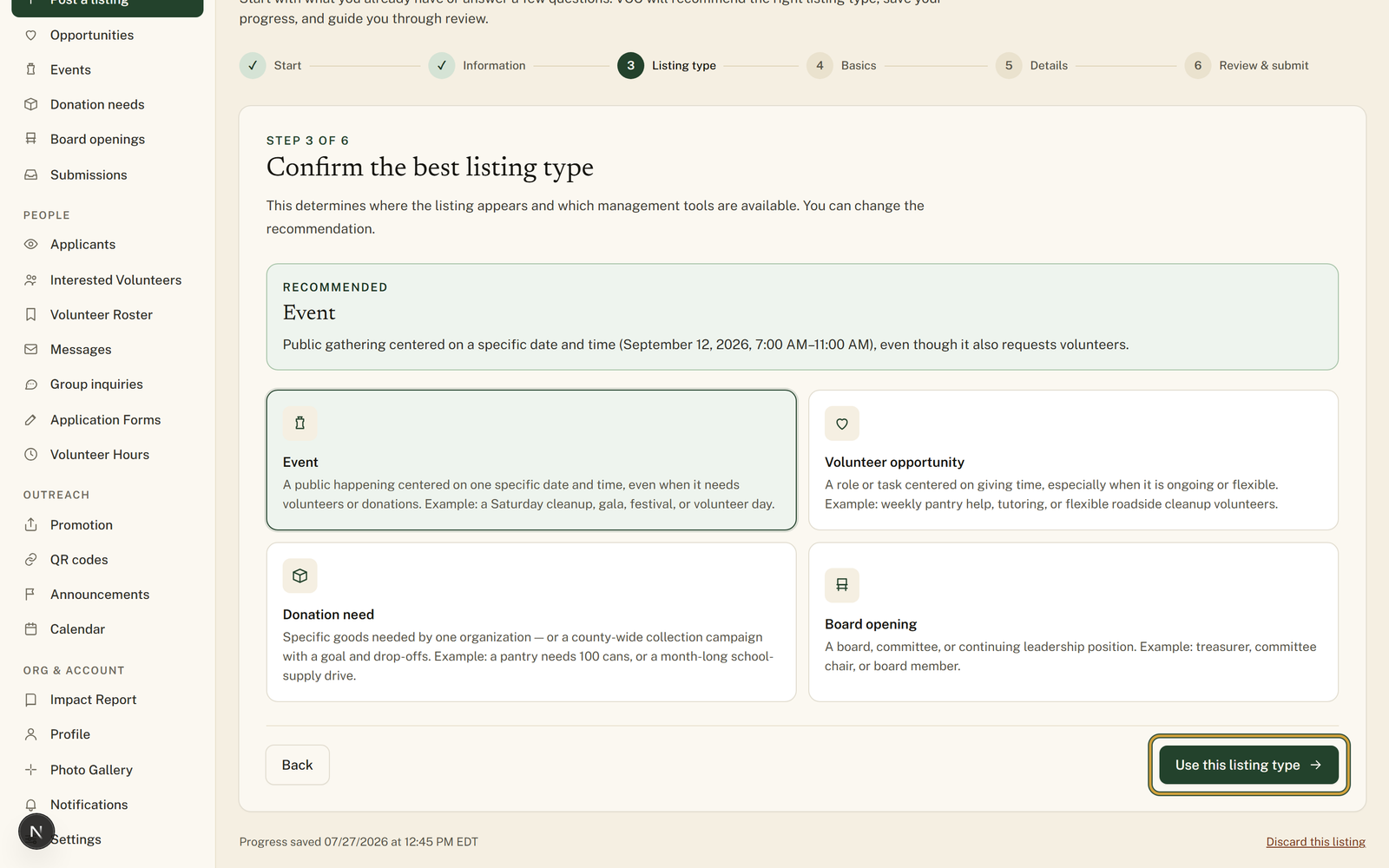Viewport: 1389px width, 868px height.
Task: Click the envelope icon beside Messages
Action: [x=31, y=349]
